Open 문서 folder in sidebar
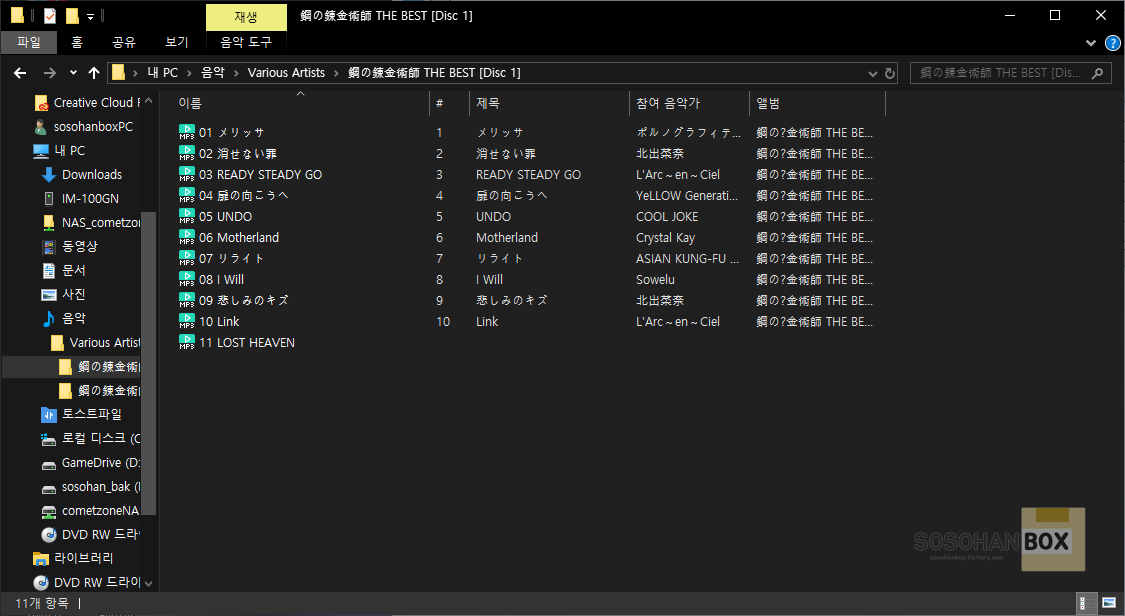Image resolution: width=1125 pixels, height=616 pixels. 73,270
